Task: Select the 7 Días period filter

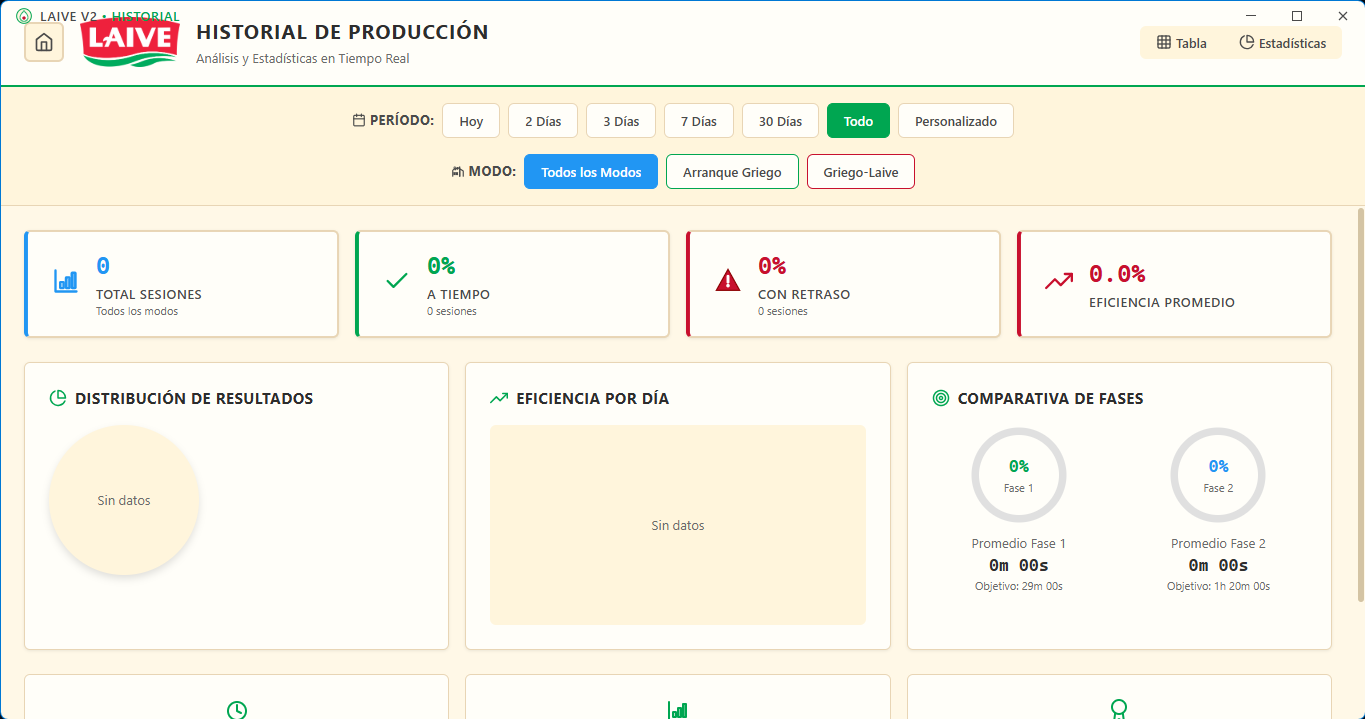Action: click(x=698, y=121)
